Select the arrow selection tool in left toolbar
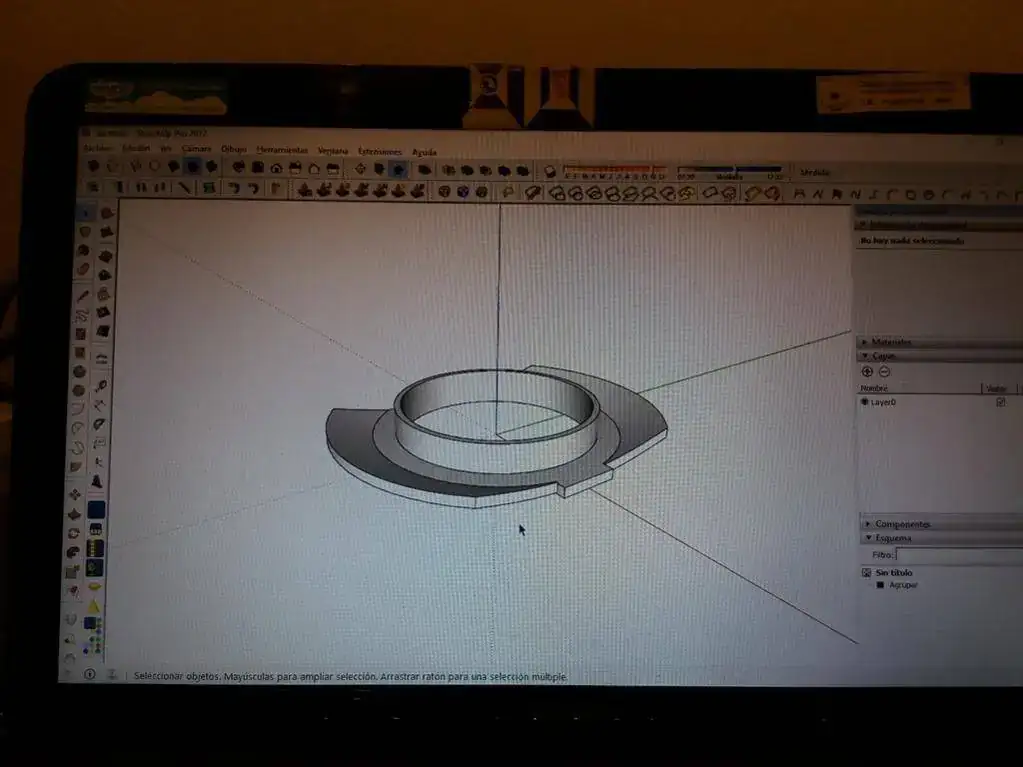The image size is (1023, 767). [x=86, y=213]
